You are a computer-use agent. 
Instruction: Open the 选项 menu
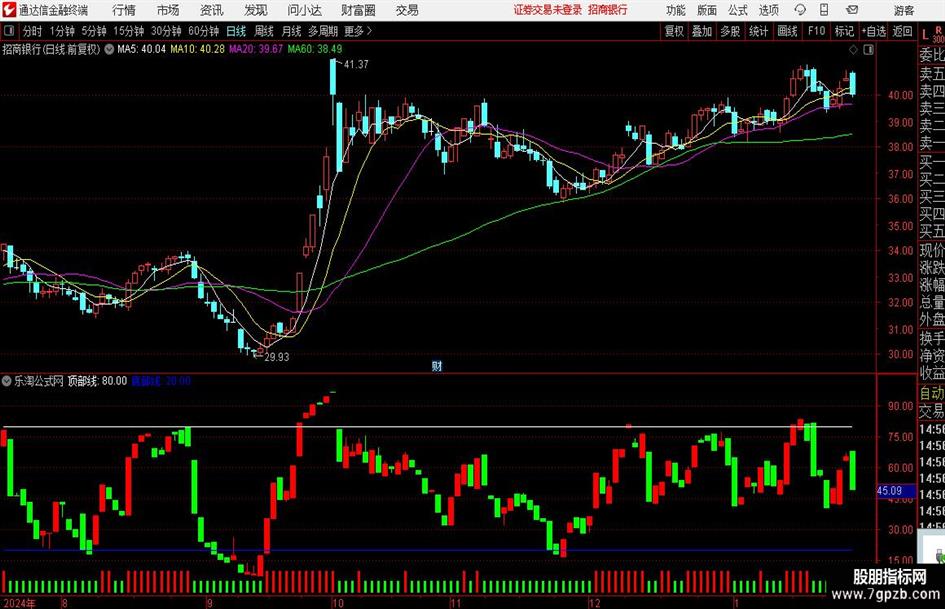click(768, 10)
